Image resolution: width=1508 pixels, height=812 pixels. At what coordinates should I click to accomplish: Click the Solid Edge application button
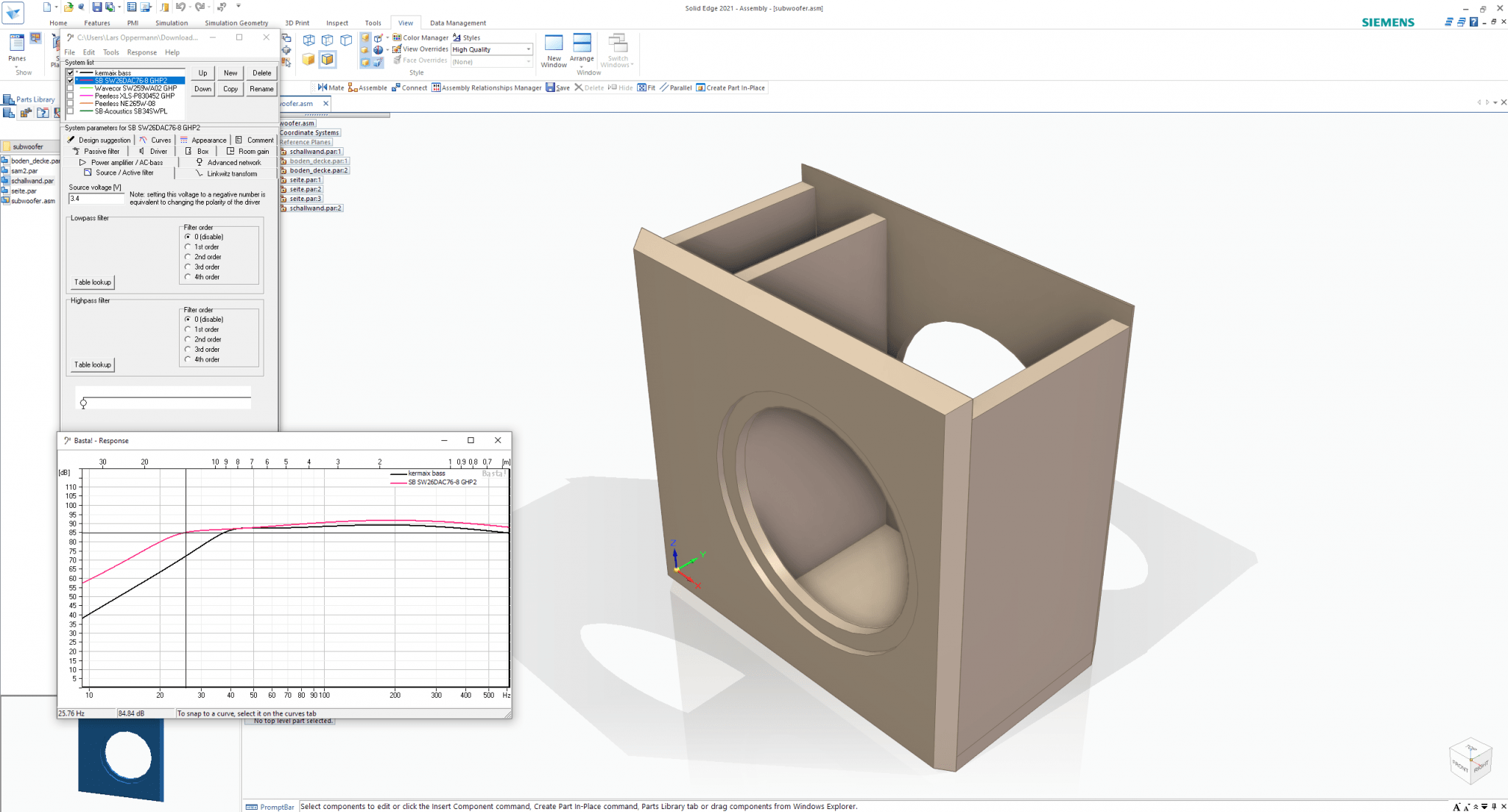tap(13, 13)
